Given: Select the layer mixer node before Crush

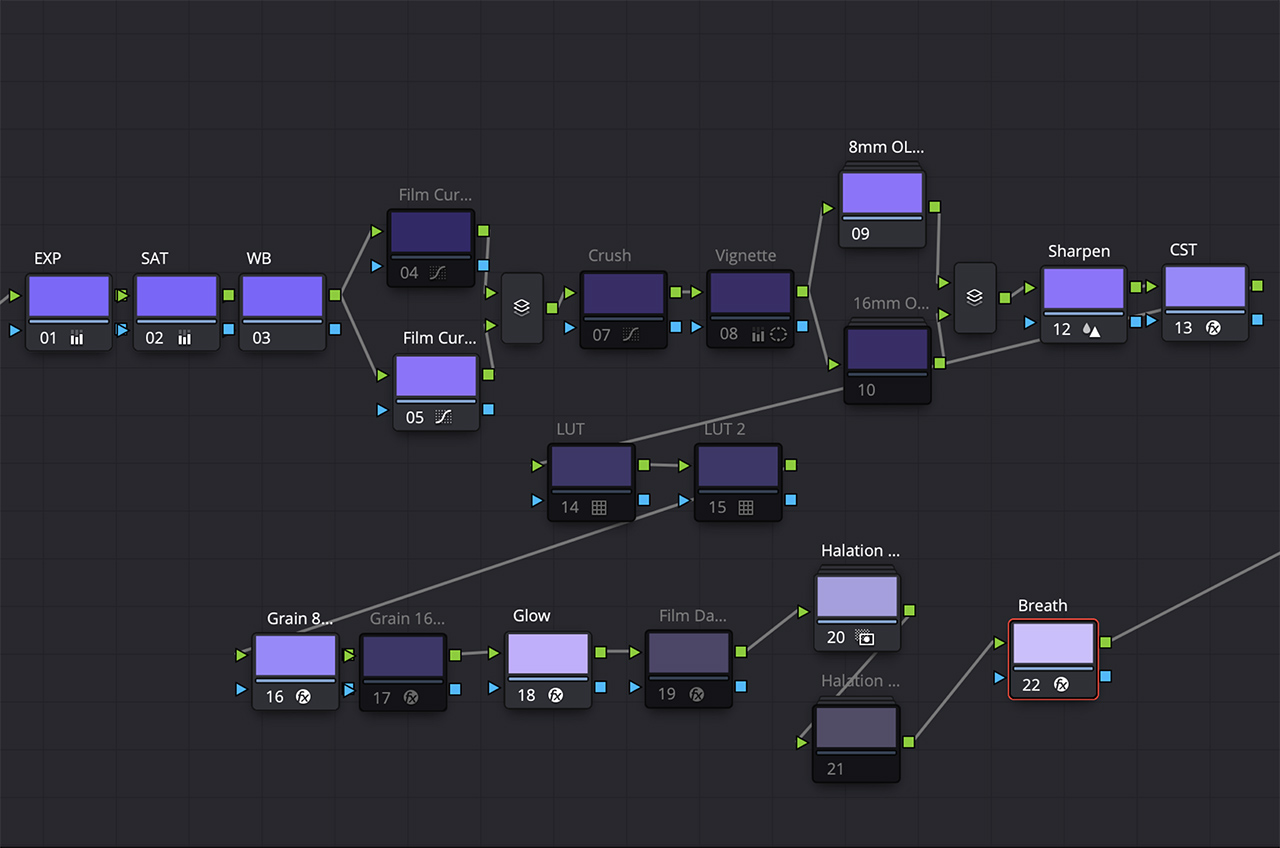Looking at the screenshot, I should tap(522, 308).
